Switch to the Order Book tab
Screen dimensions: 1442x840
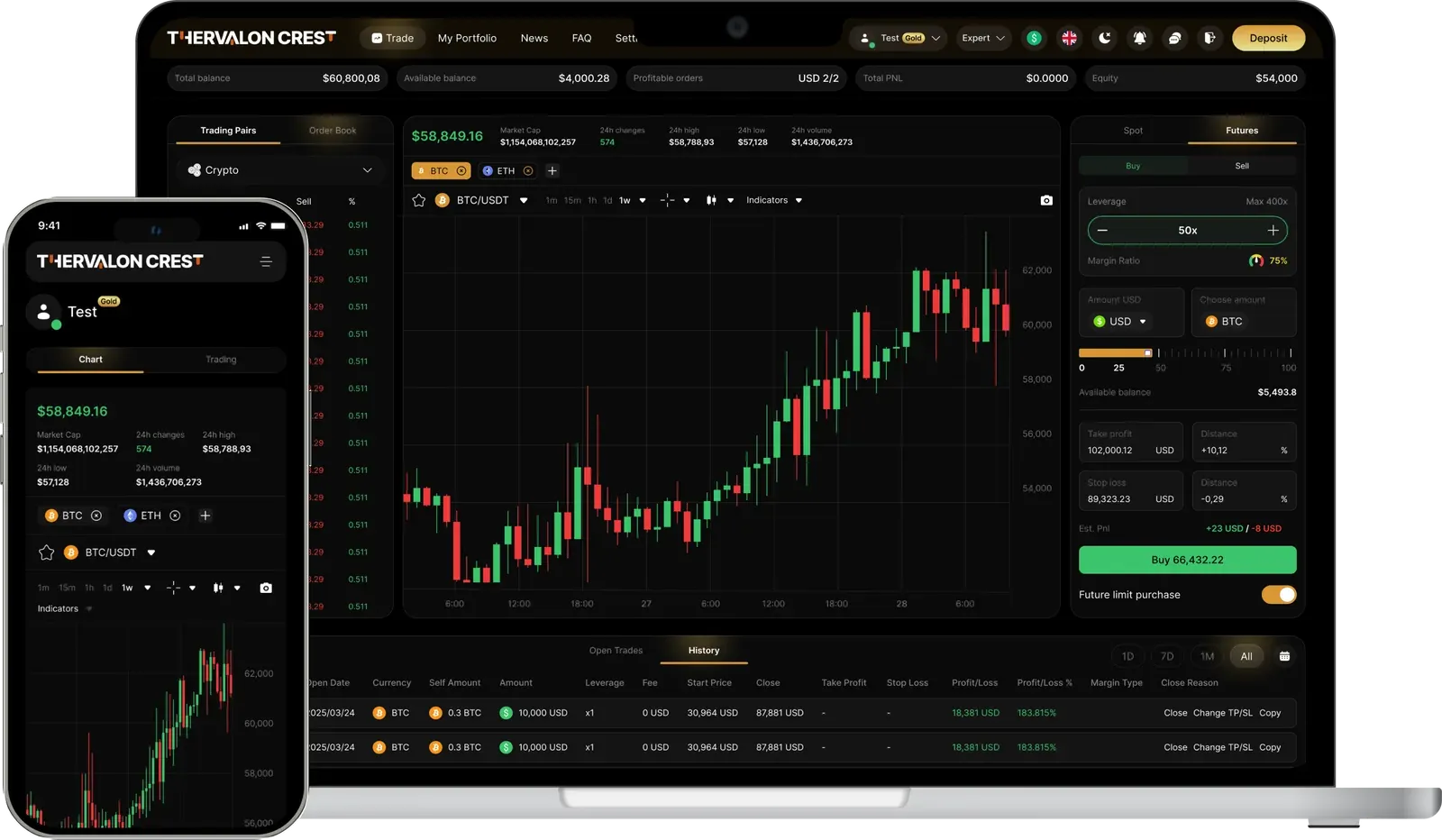[x=333, y=131]
